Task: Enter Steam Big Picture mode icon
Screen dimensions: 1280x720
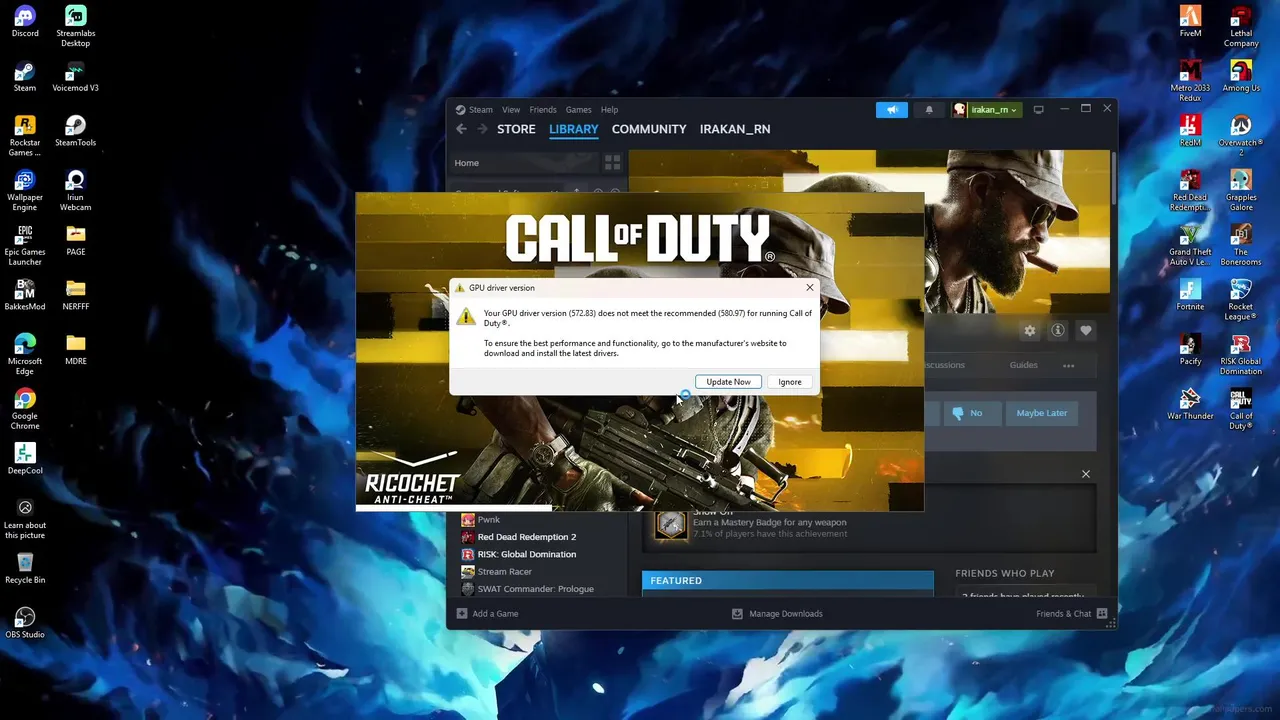Action: (x=1038, y=109)
